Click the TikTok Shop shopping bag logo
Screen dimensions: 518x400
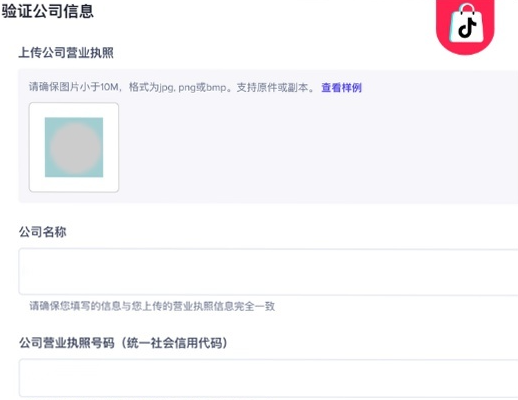point(466,23)
